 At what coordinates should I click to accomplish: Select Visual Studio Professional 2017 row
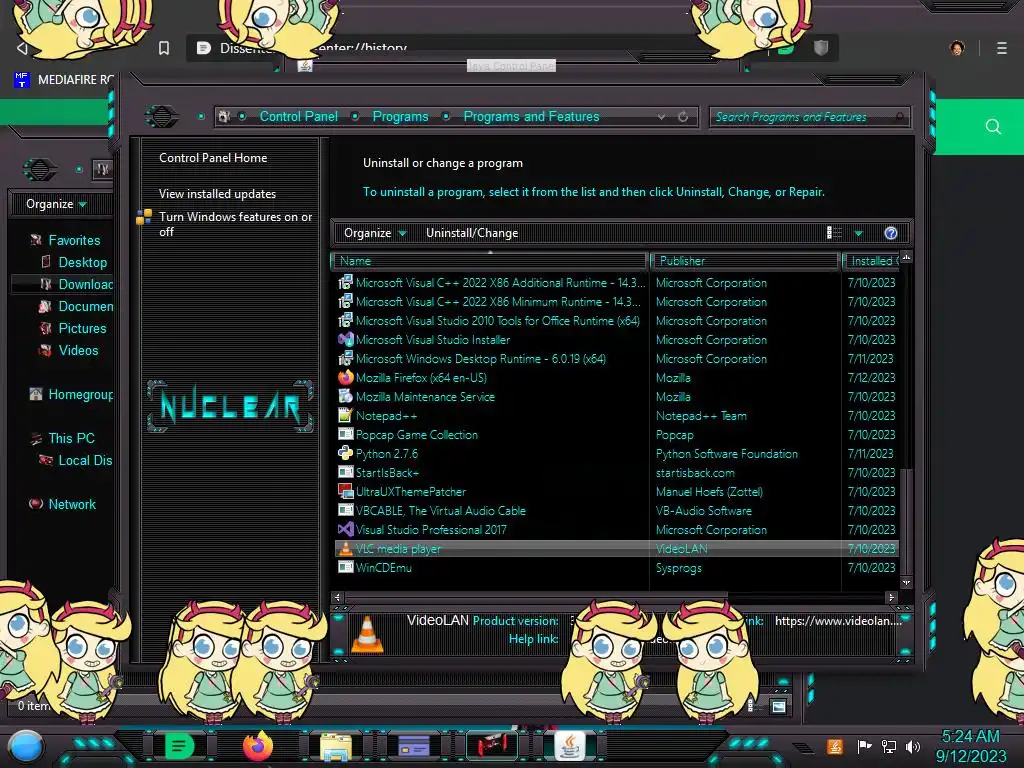(617, 530)
